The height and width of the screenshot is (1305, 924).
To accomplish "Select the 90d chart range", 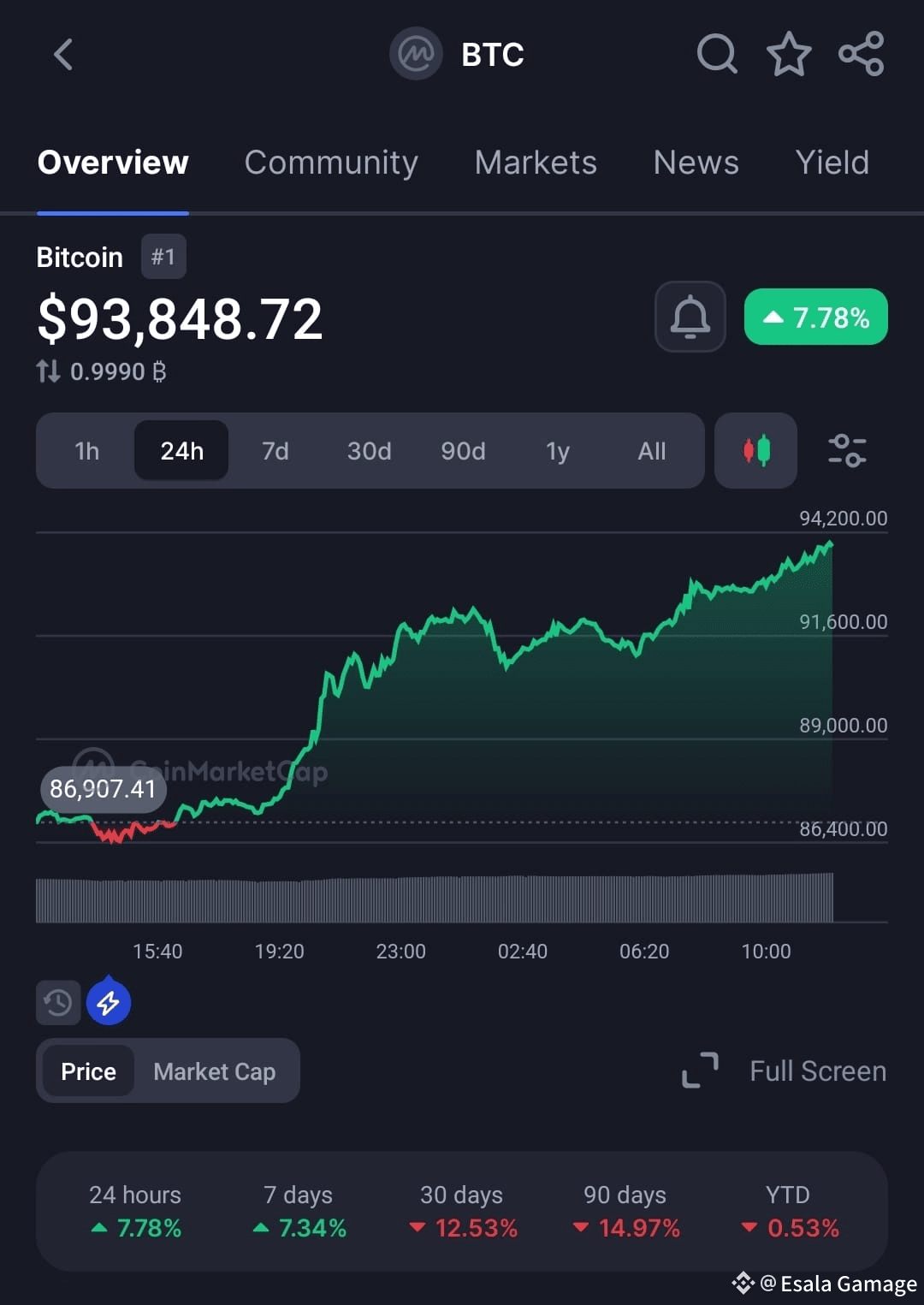I will 463,451.
